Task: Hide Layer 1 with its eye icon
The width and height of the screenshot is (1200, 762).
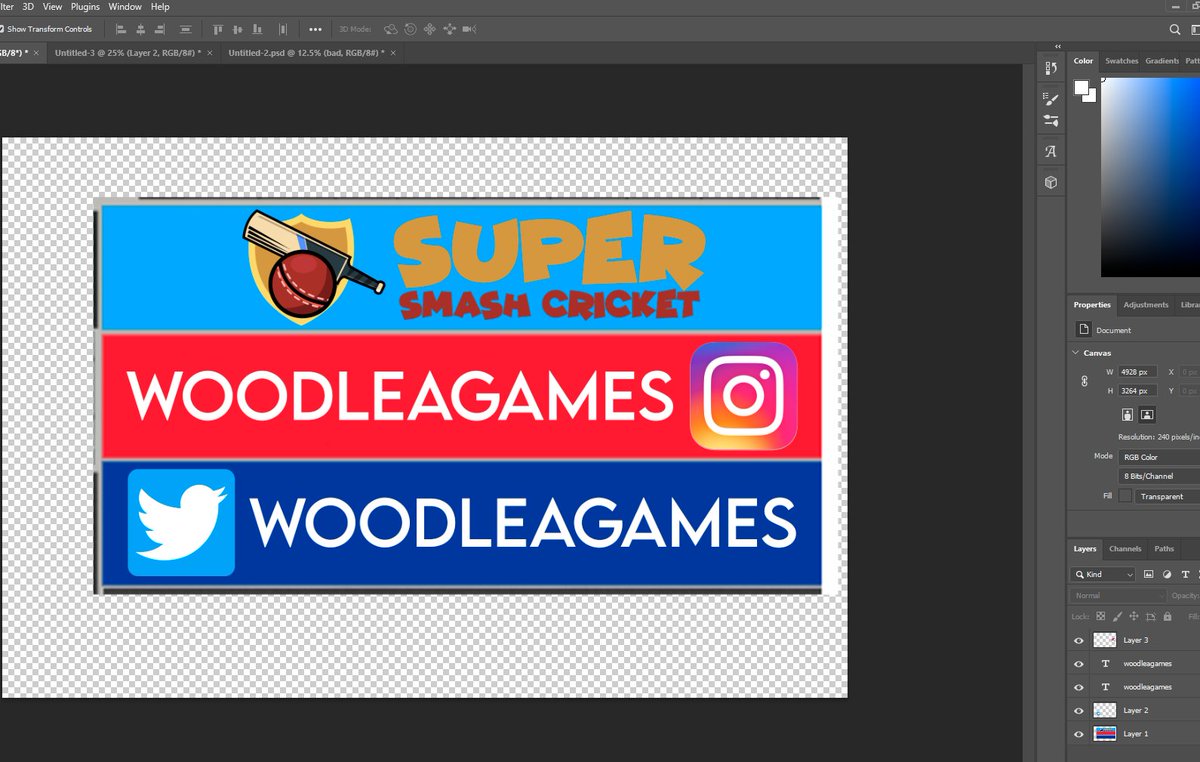Action: pyautogui.click(x=1078, y=734)
